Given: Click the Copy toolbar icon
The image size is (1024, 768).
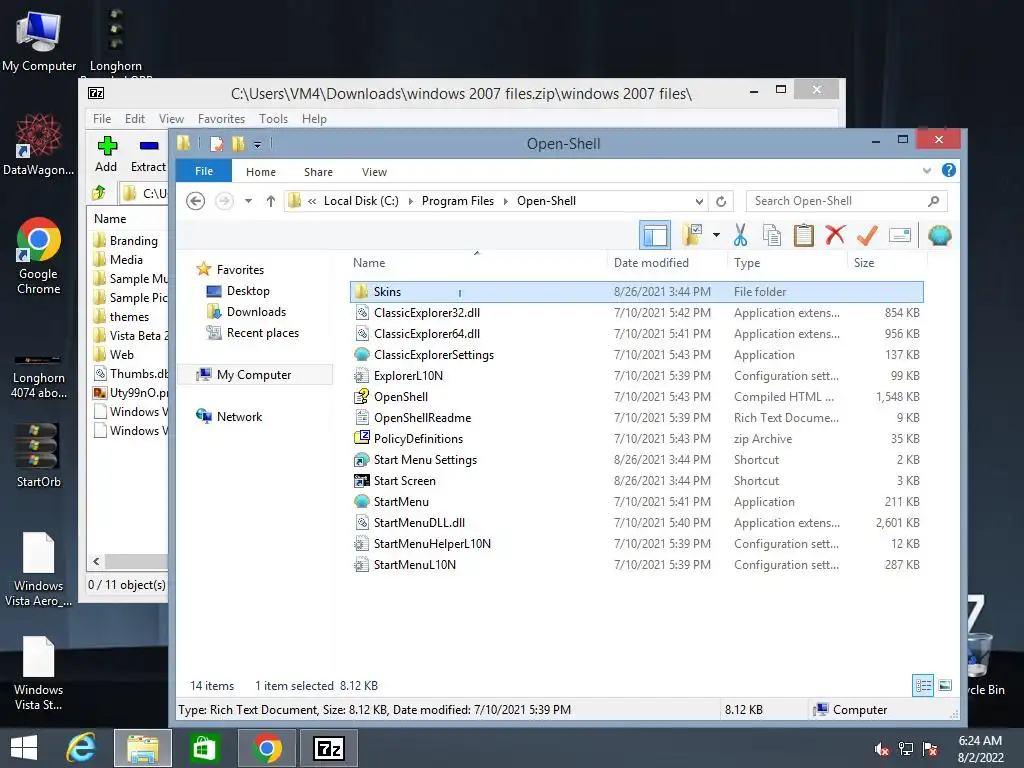Looking at the screenshot, I should pos(772,235).
